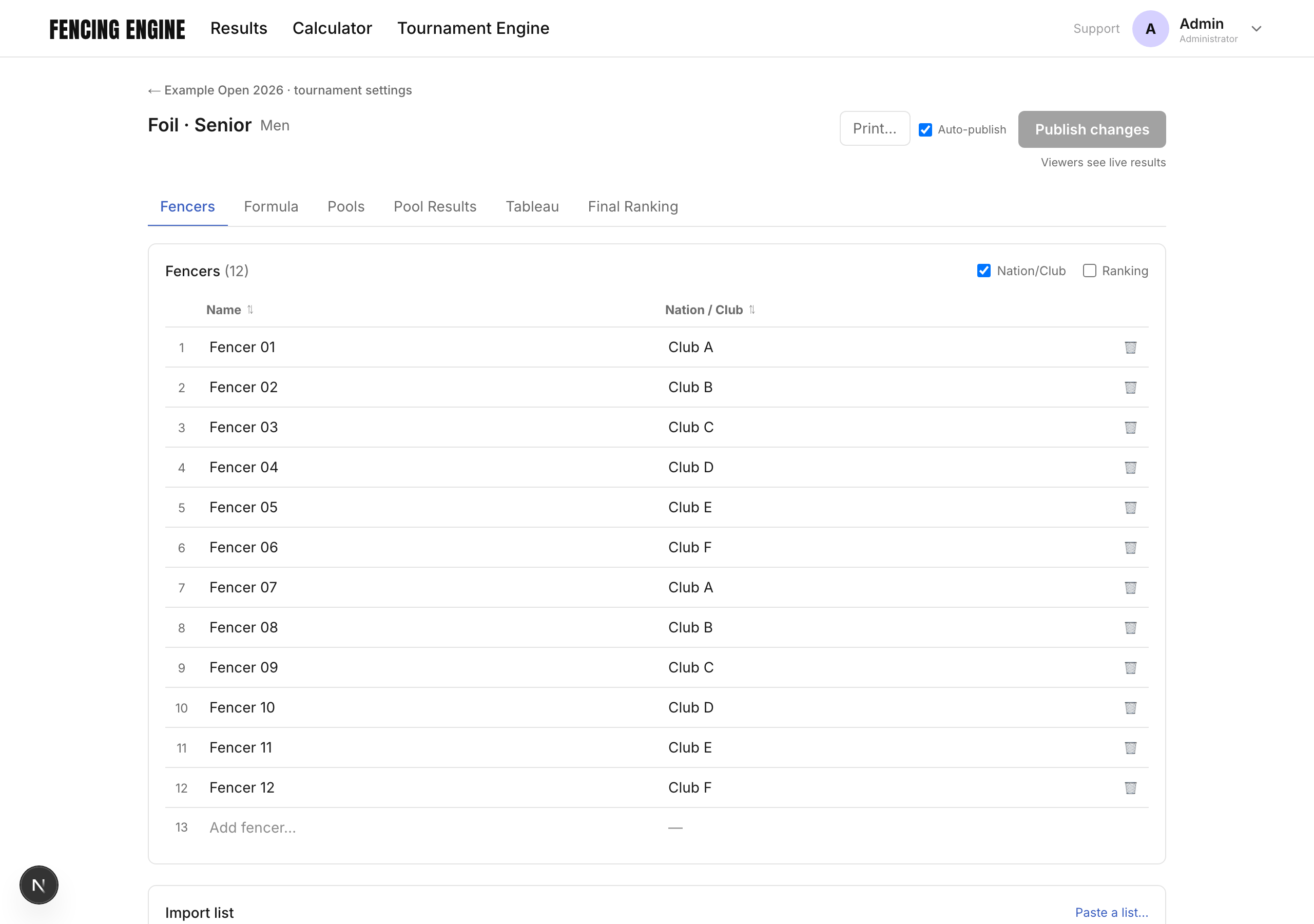Screen dimensions: 1314x924
Task: Open the Next.js dev tools badge
Action: (39, 885)
